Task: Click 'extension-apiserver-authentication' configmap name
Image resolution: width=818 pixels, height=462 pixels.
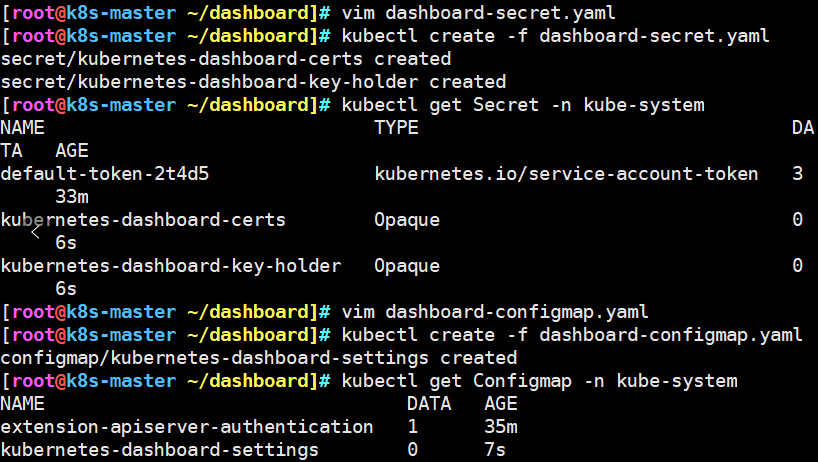Action: 187,427
